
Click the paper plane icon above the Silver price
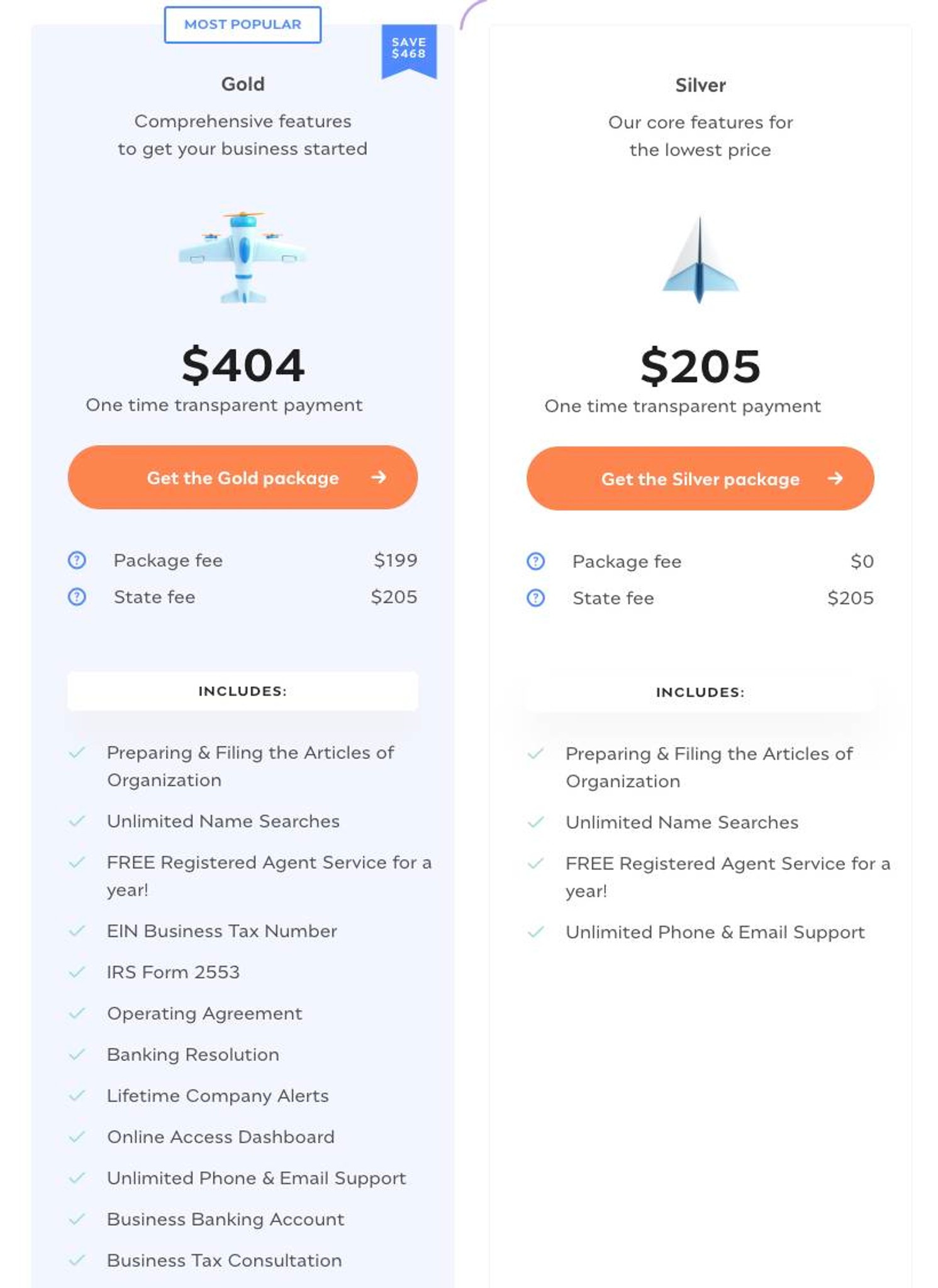[700, 260]
